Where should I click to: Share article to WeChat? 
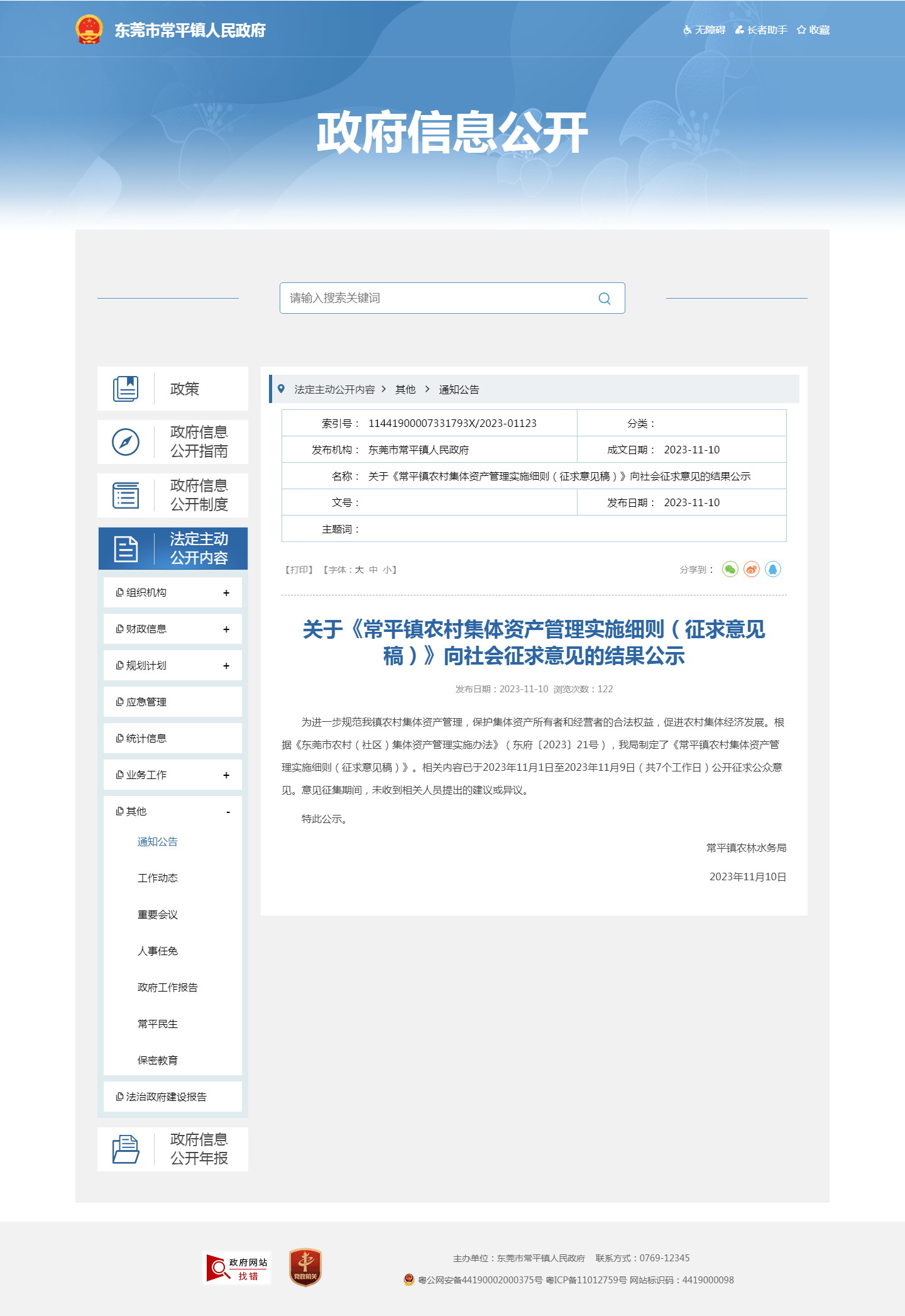[x=730, y=570]
